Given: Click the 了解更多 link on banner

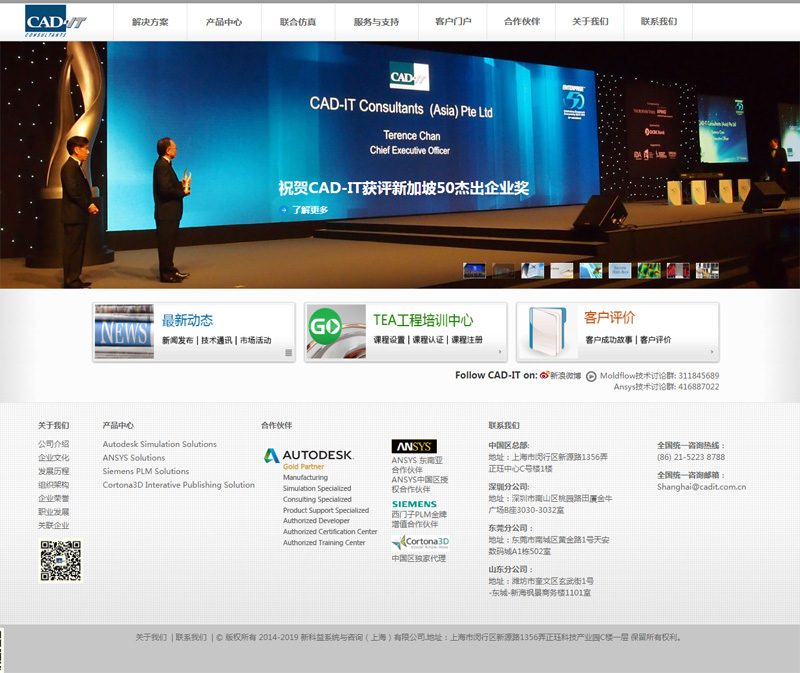Looking at the screenshot, I should [310, 210].
